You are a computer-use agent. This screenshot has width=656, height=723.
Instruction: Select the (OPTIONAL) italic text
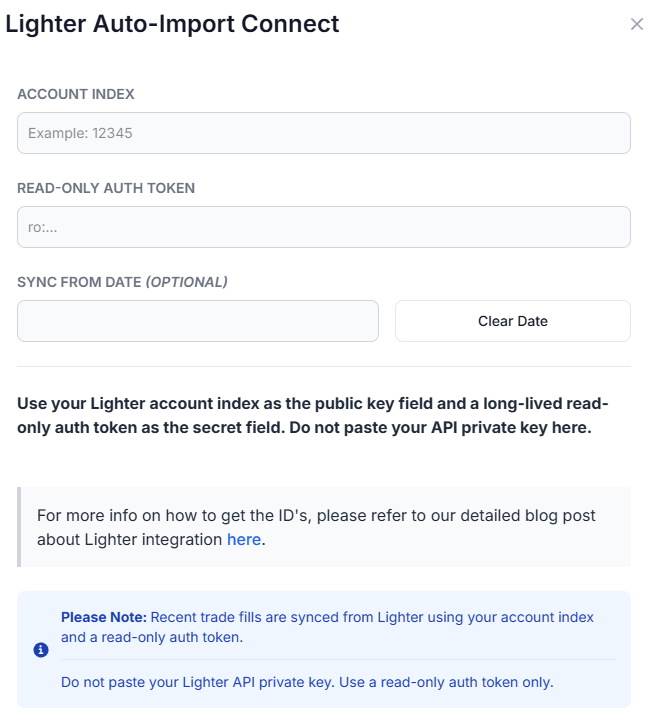click(x=187, y=282)
